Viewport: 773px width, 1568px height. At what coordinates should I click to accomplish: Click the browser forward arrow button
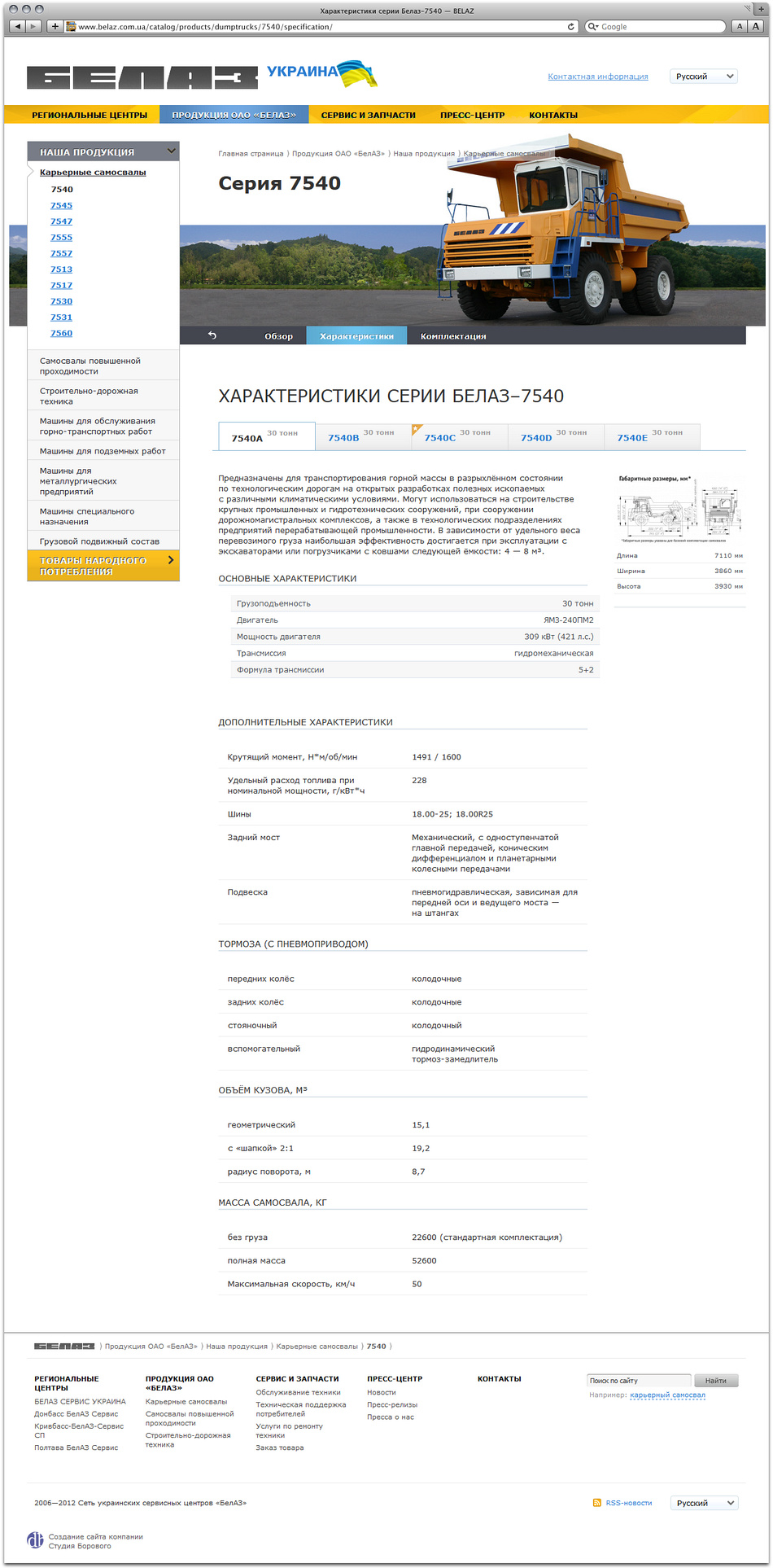[x=33, y=26]
